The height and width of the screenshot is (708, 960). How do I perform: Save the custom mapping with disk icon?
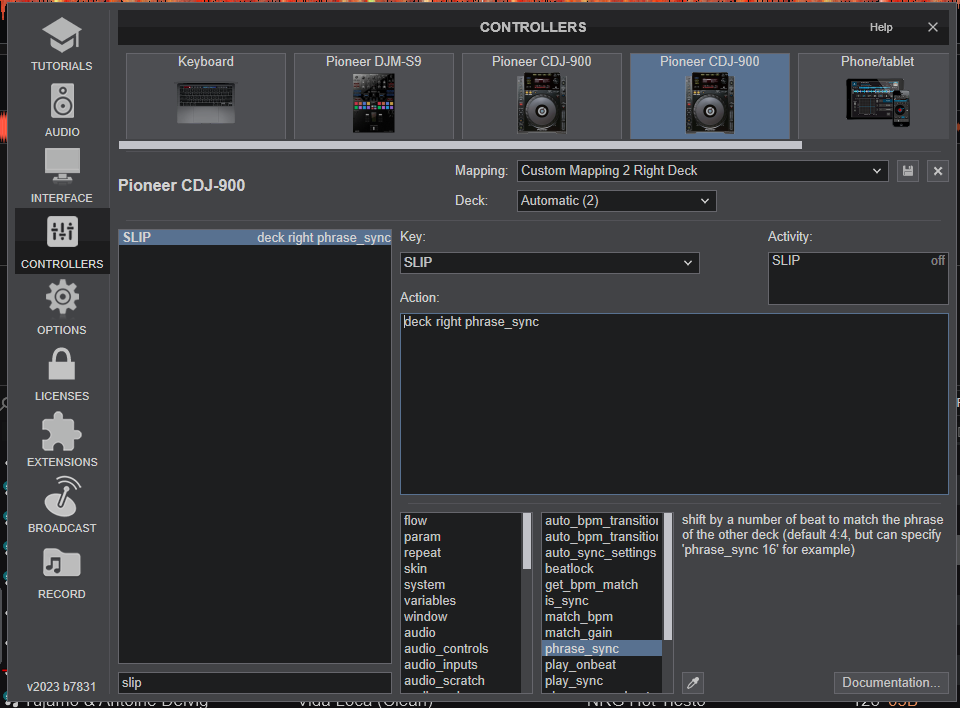coord(908,171)
